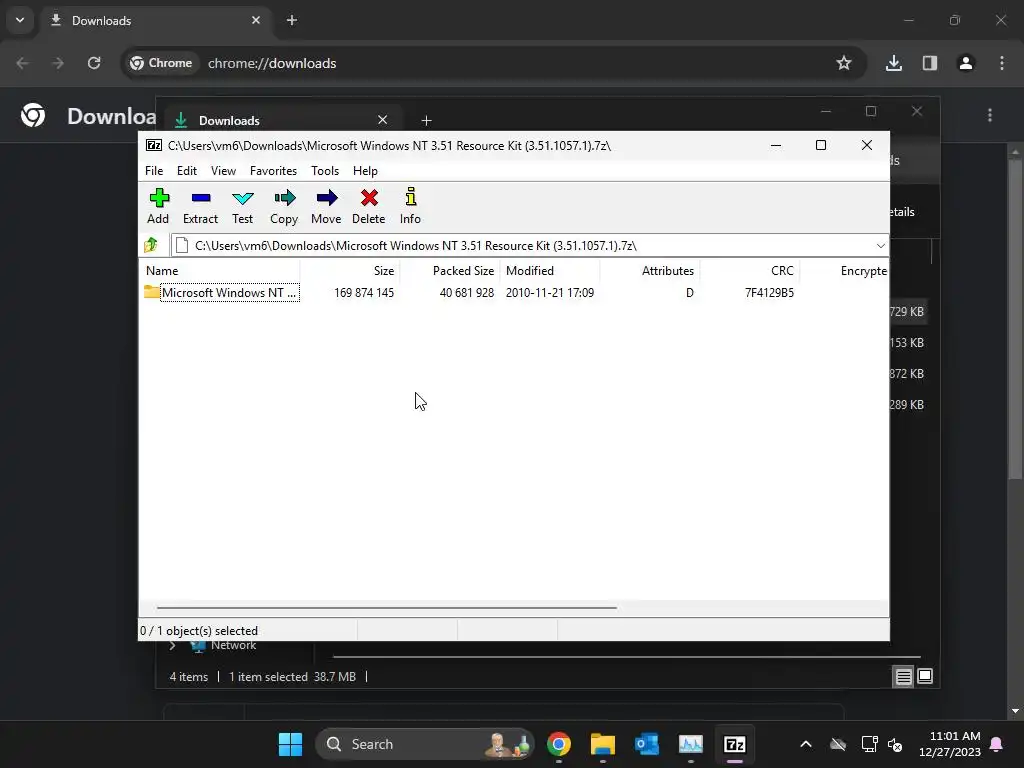
Task: Close the File Explorer Downloads tab
Action: click(383, 120)
